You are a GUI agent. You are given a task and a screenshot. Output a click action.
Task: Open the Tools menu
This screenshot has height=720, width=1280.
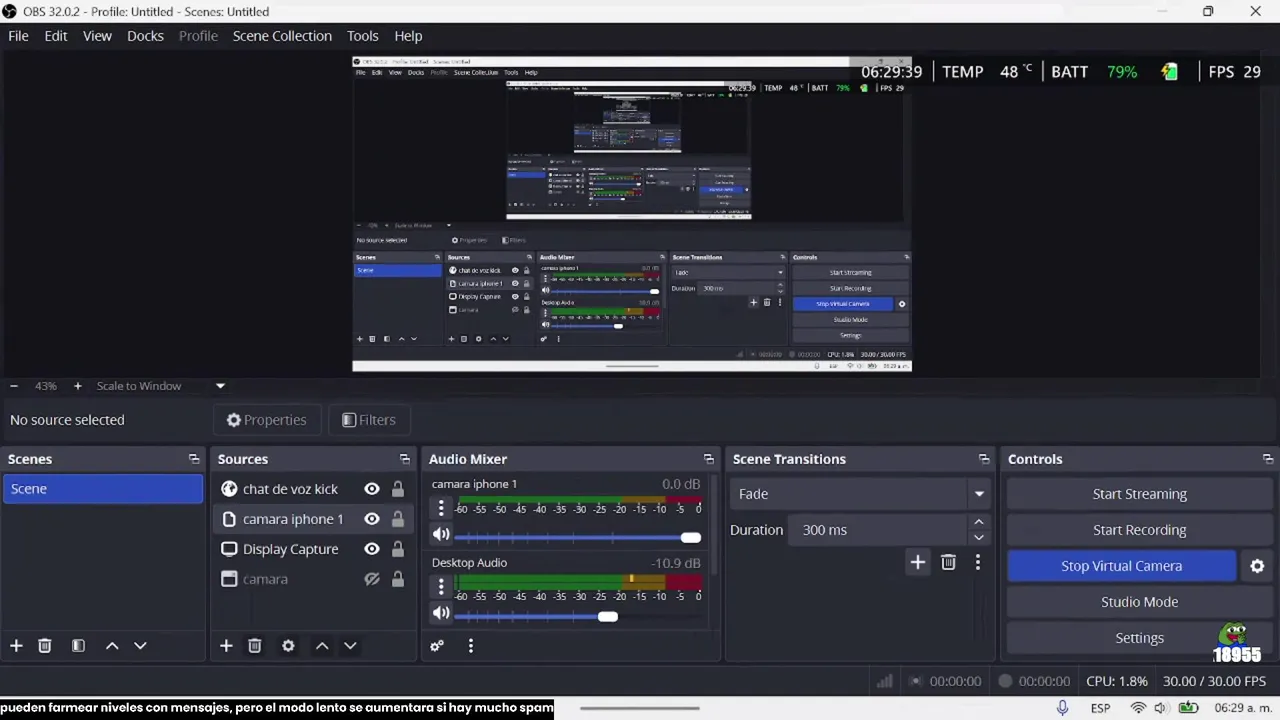coord(363,36)
